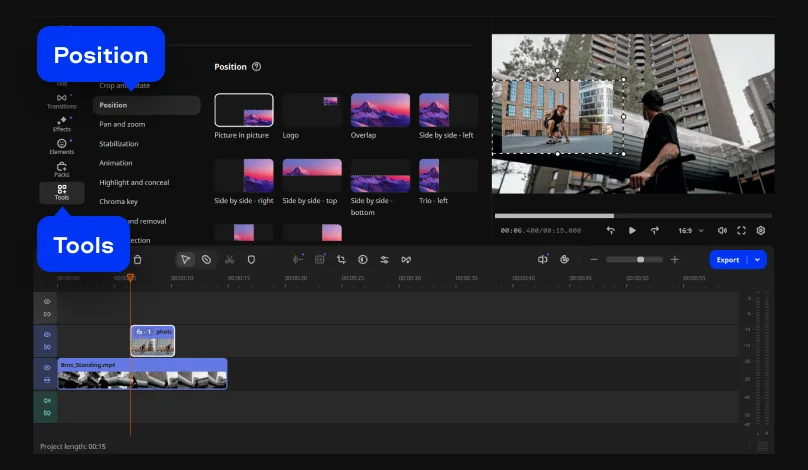Select the scissors cut tool
The image size is (808, 470).
[229, 259]
